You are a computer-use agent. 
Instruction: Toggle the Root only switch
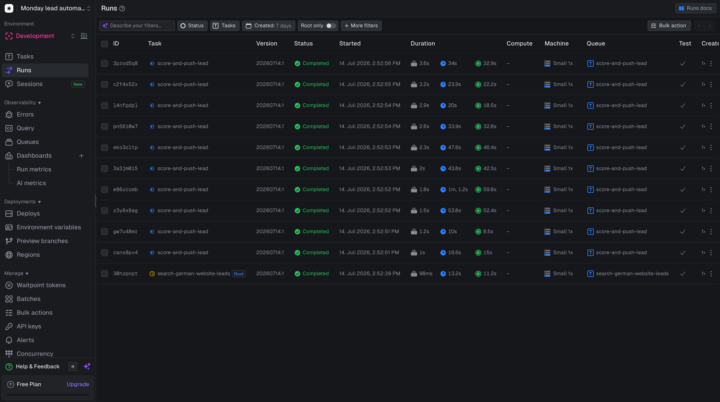tap(330, 26)
